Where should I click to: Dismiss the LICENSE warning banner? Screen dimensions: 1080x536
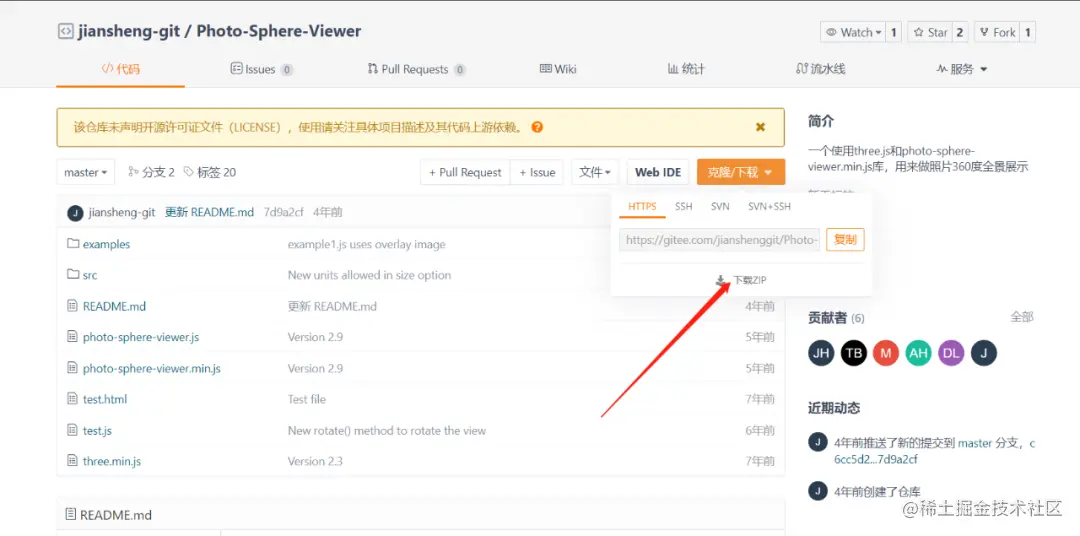coord(760,127)
